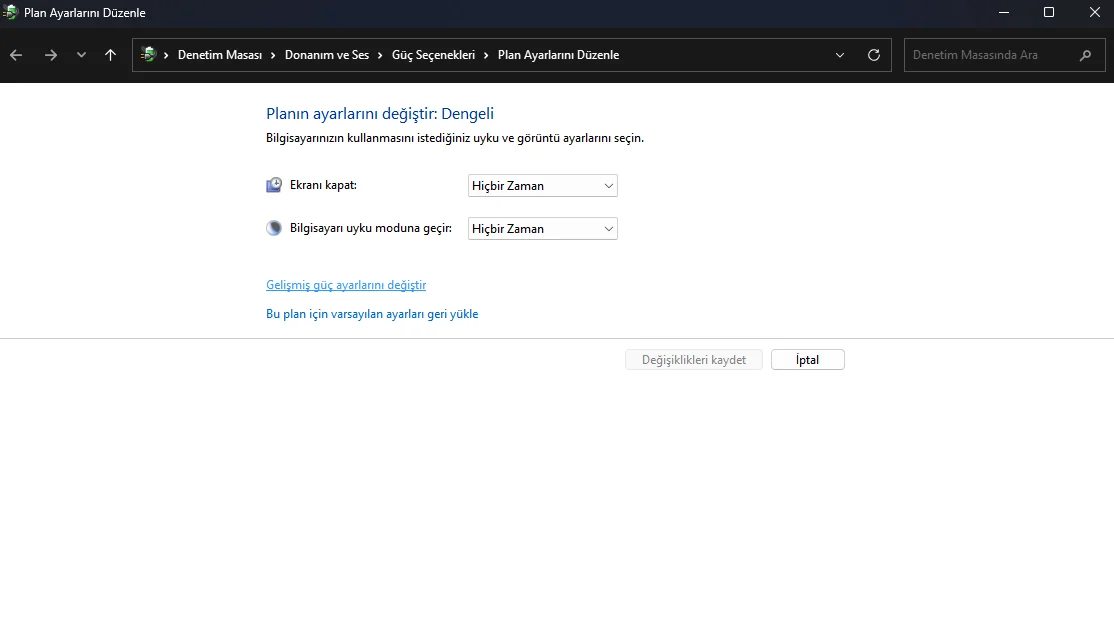Open Gelişmiş güç ayarlarını değiştir link
The height and width of the screenshot is (628, 1114).
point(346,285)
